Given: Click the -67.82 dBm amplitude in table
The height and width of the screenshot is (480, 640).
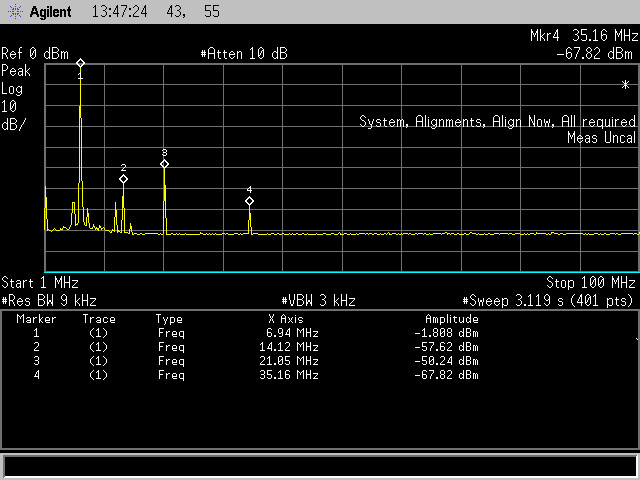Looking at the screenshot, I should 447,375.
